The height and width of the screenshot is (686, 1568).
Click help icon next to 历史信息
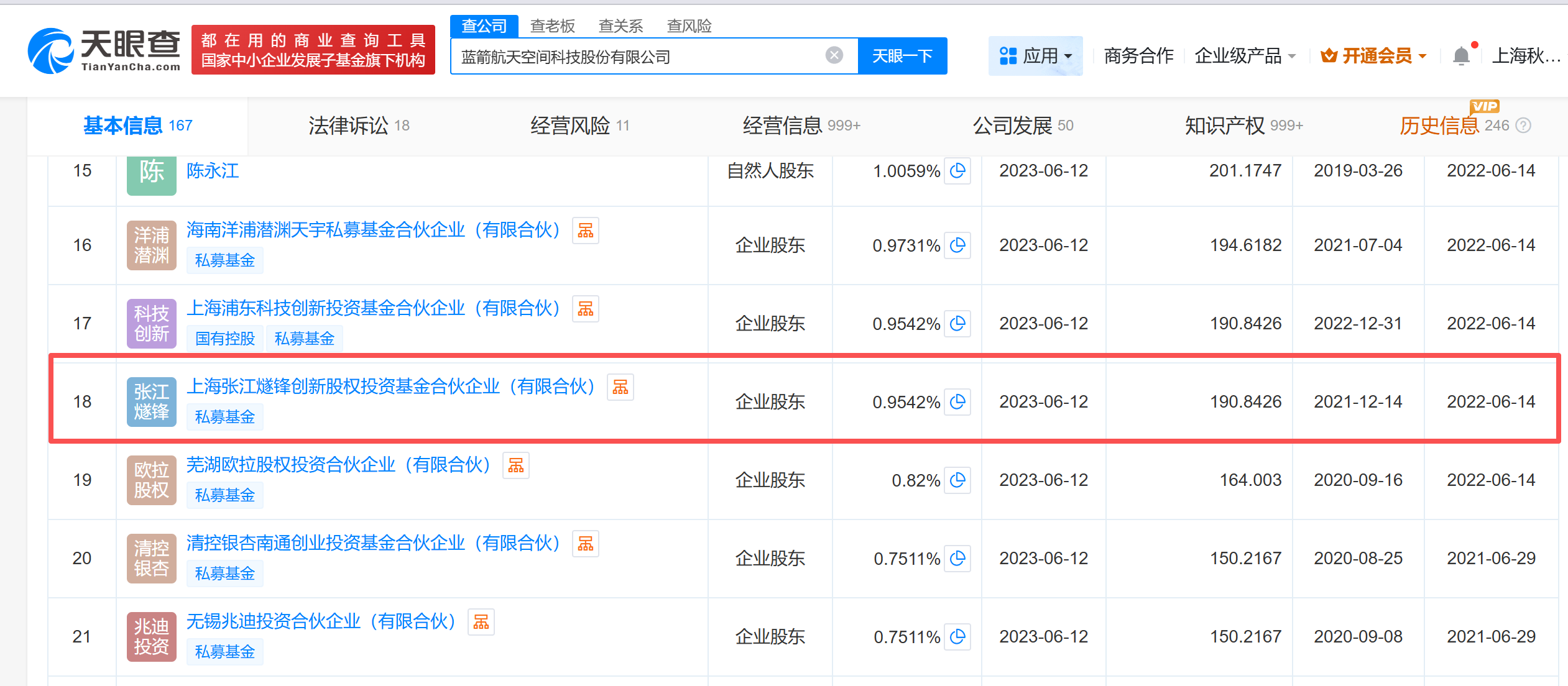[1523, 126]
